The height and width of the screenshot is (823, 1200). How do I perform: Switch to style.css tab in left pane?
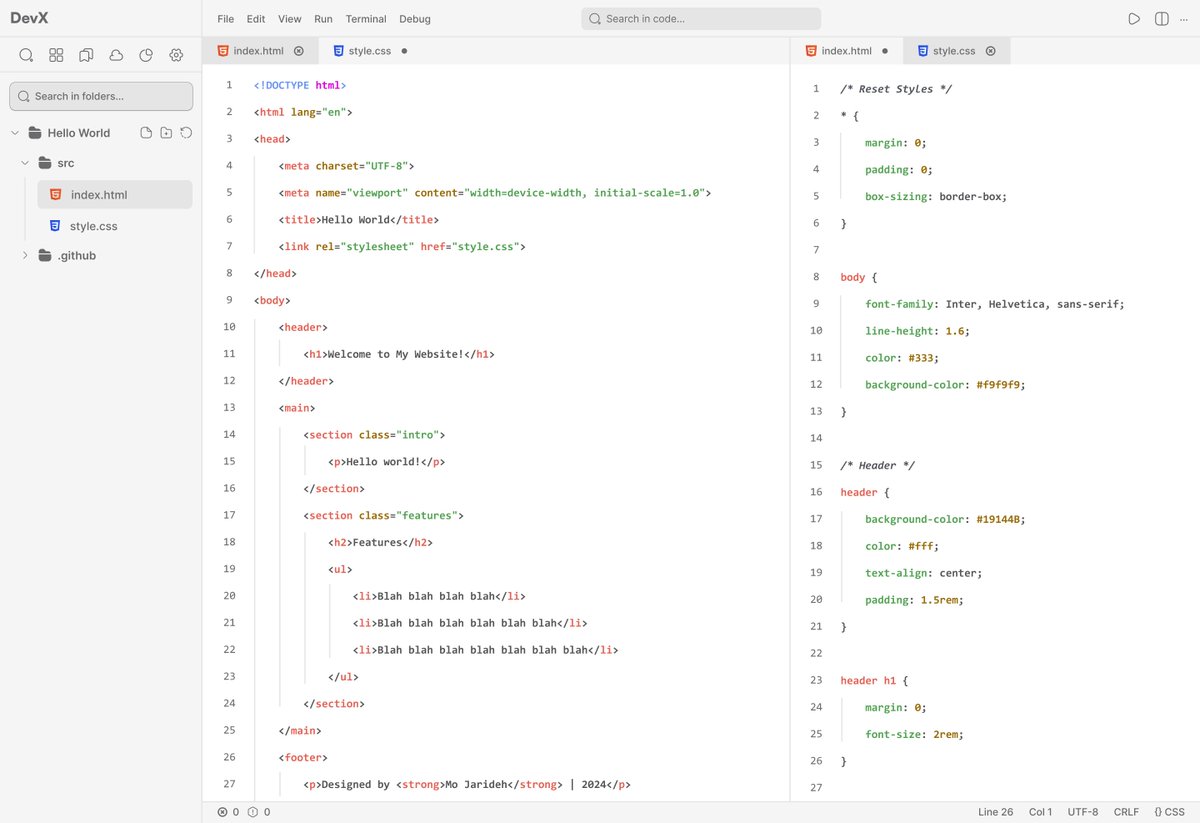[369, 51]
